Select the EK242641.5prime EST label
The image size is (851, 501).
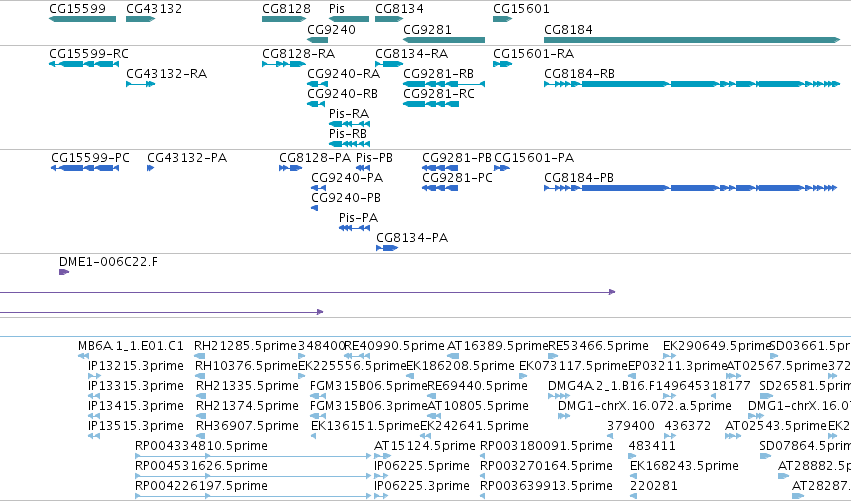[474, 426]
